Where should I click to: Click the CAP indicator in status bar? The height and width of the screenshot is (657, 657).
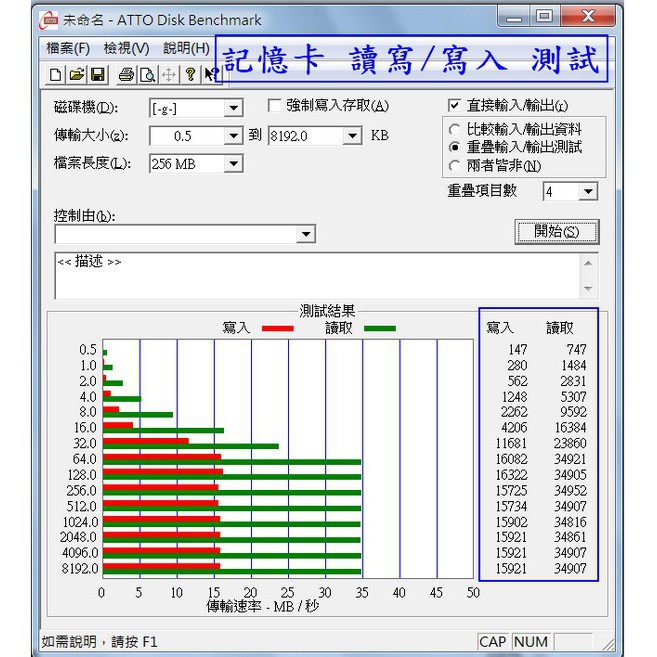[x=492, y=642]
